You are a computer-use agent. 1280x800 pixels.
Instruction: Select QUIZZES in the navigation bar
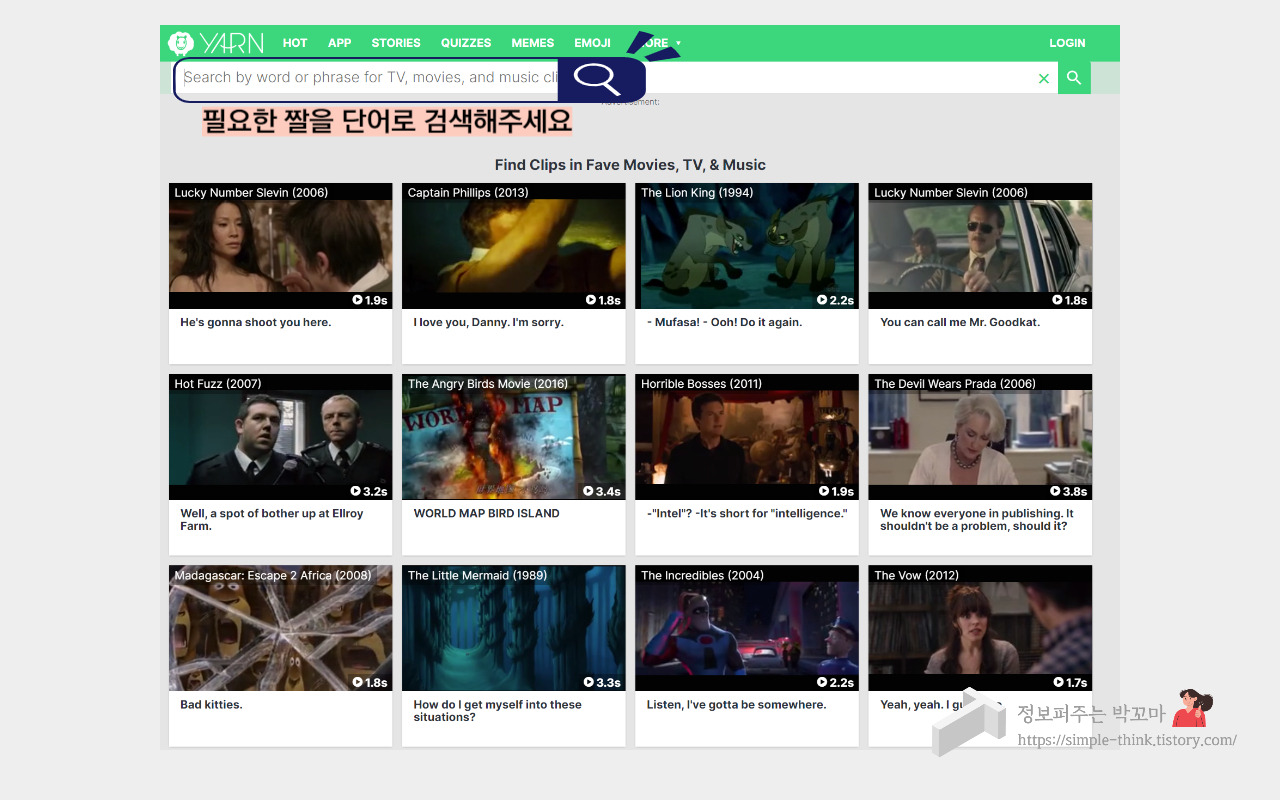point(466,43)
